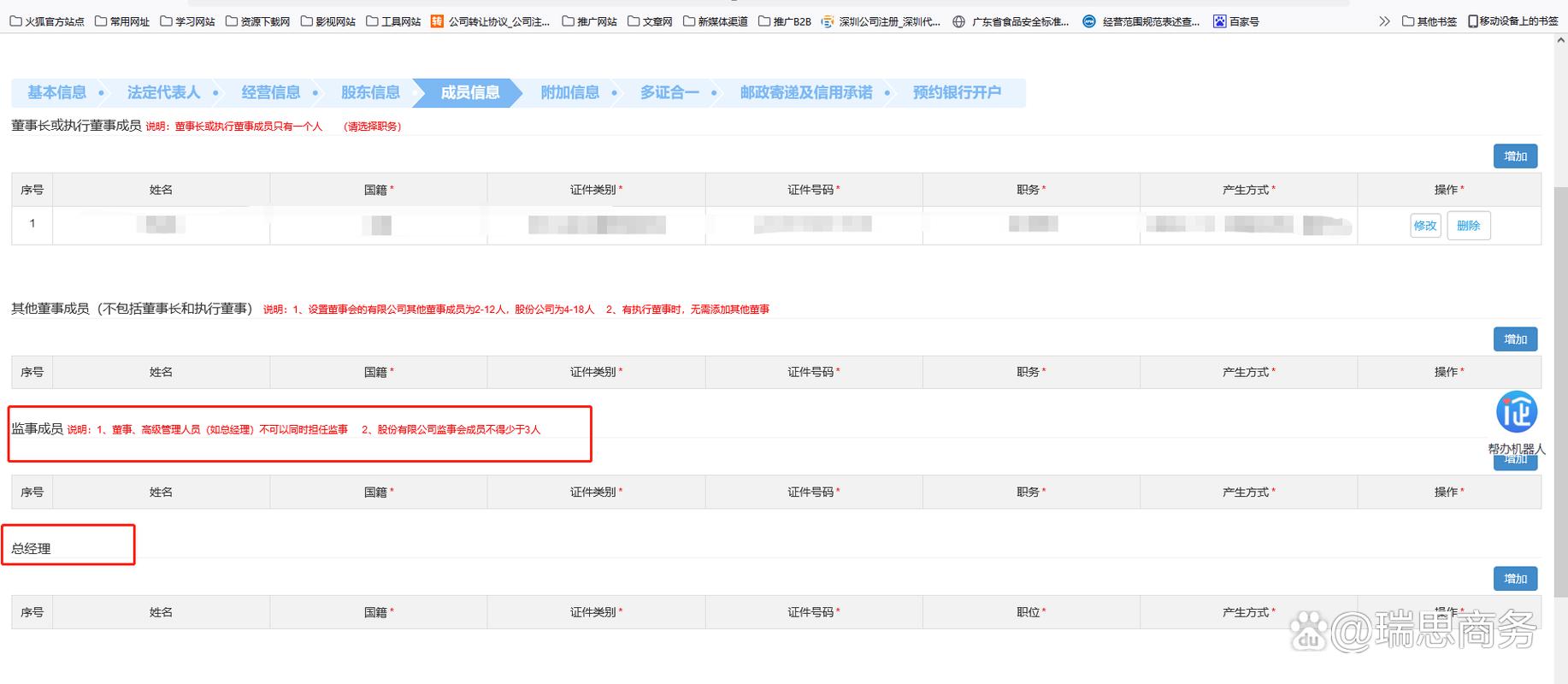Open the 工具网站 bookmark folder

[x=393, y=21]
